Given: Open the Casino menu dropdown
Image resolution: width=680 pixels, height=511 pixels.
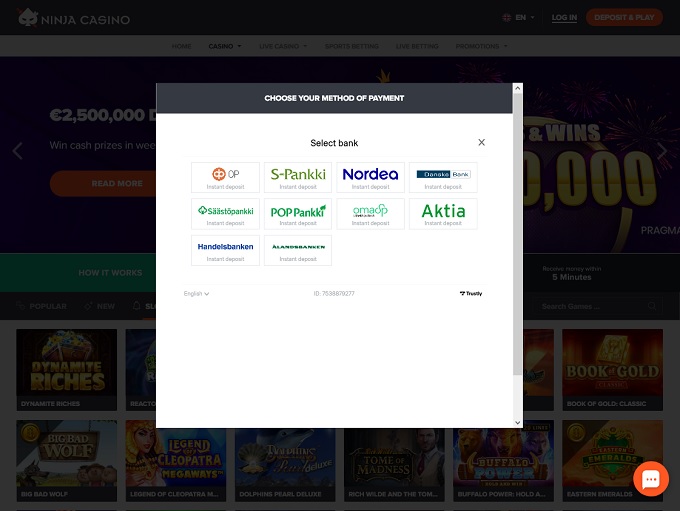Looking at the screenshot, I should click(224, 46).
